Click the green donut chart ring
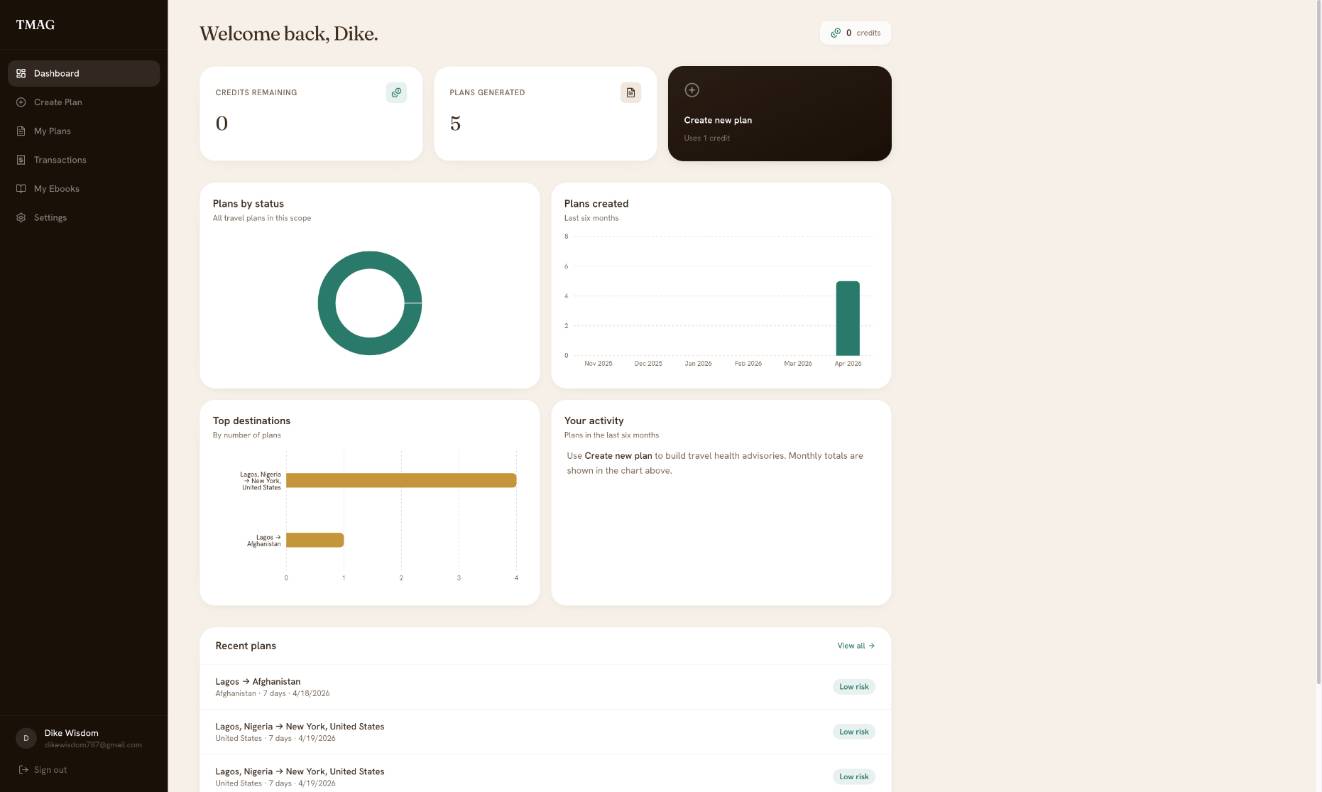This screenshot has width=1322, height=792. pyautogui.click(x=326, y=303)
